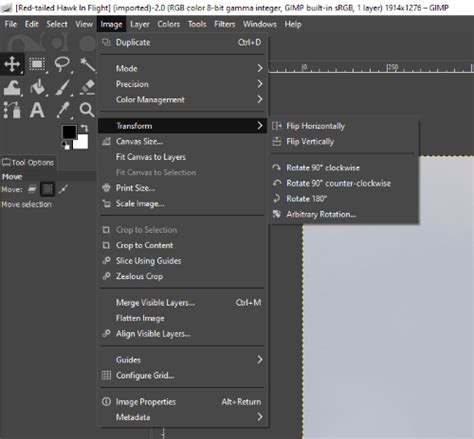Select the Color Picker eyedropper tool
This screenshot has width=474, height=439.
(x=63, y=110)
